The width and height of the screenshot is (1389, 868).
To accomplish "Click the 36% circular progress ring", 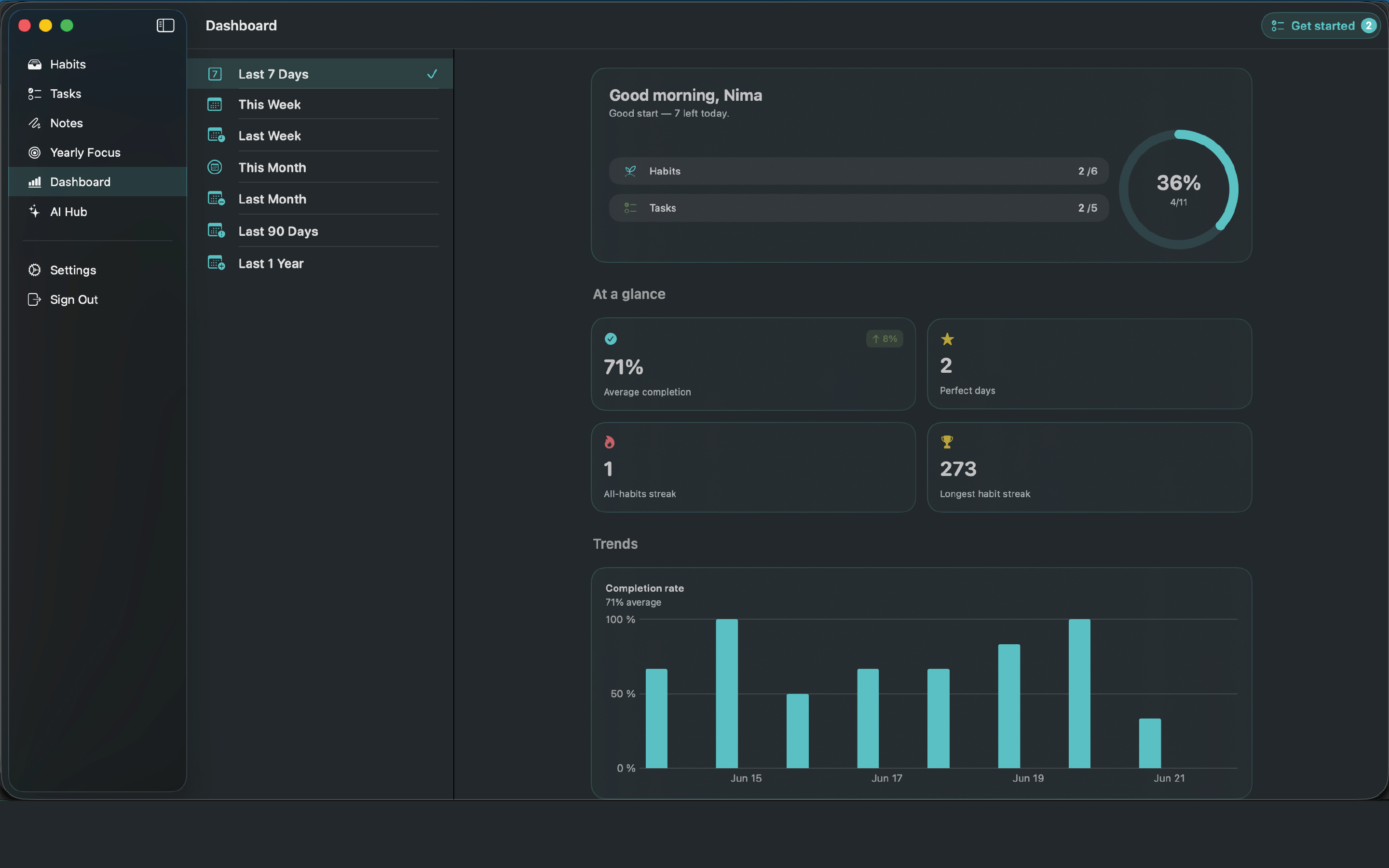I will click(x=1178, y=190).
